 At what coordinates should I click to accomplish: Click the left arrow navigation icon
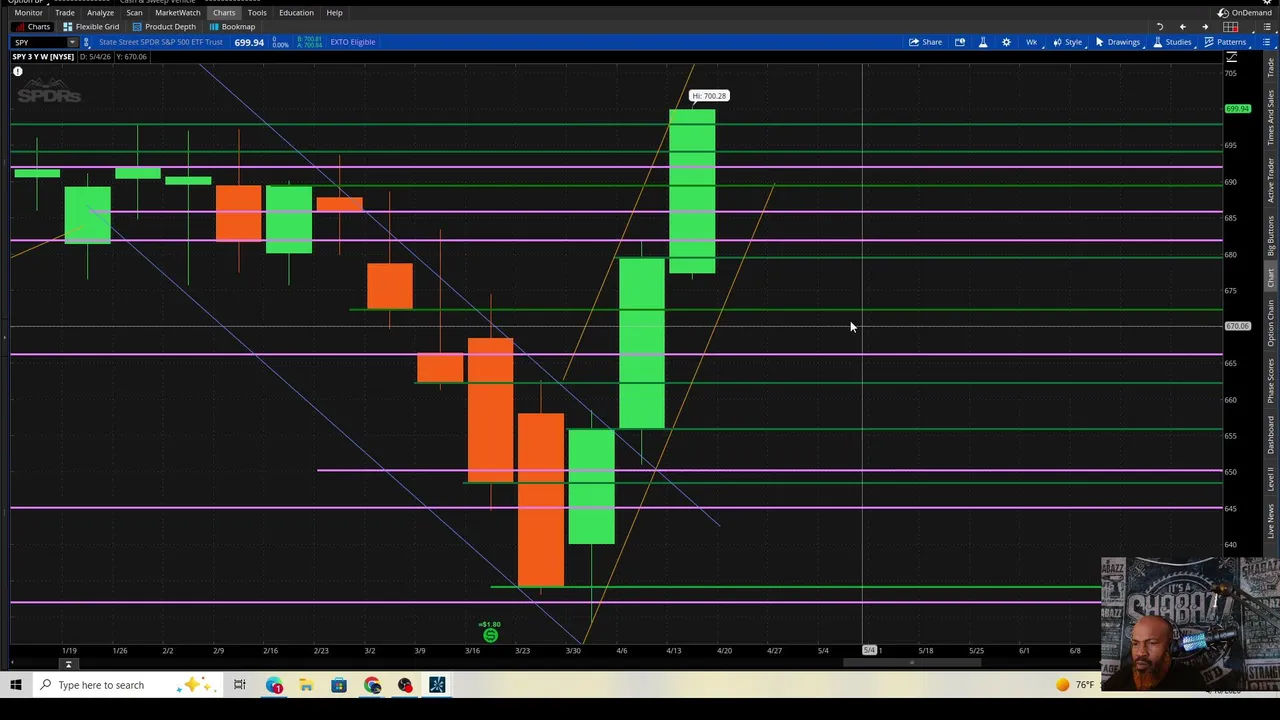[x=1182, y=27]
